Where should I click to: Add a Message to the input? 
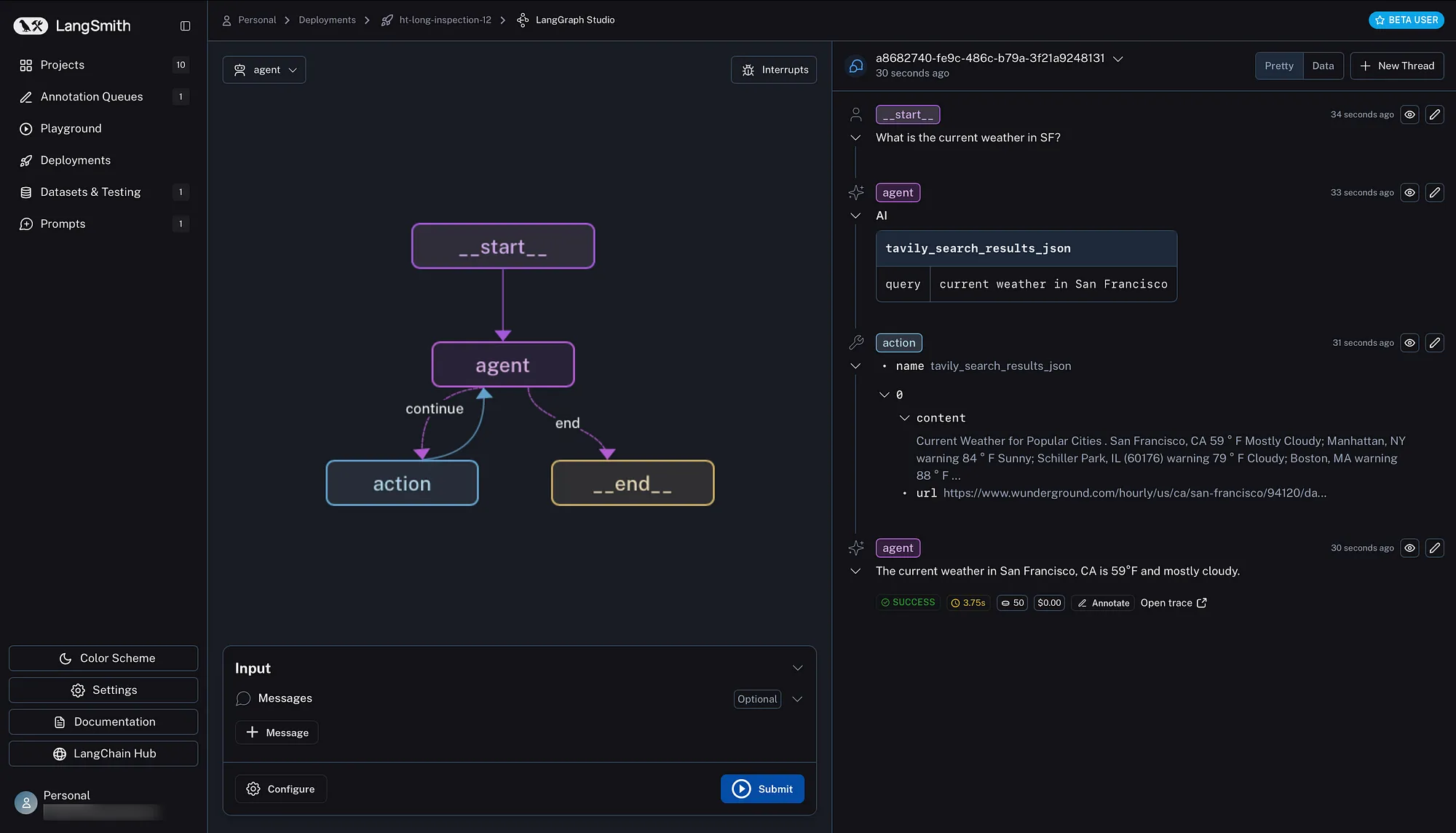tap(277, 733)
